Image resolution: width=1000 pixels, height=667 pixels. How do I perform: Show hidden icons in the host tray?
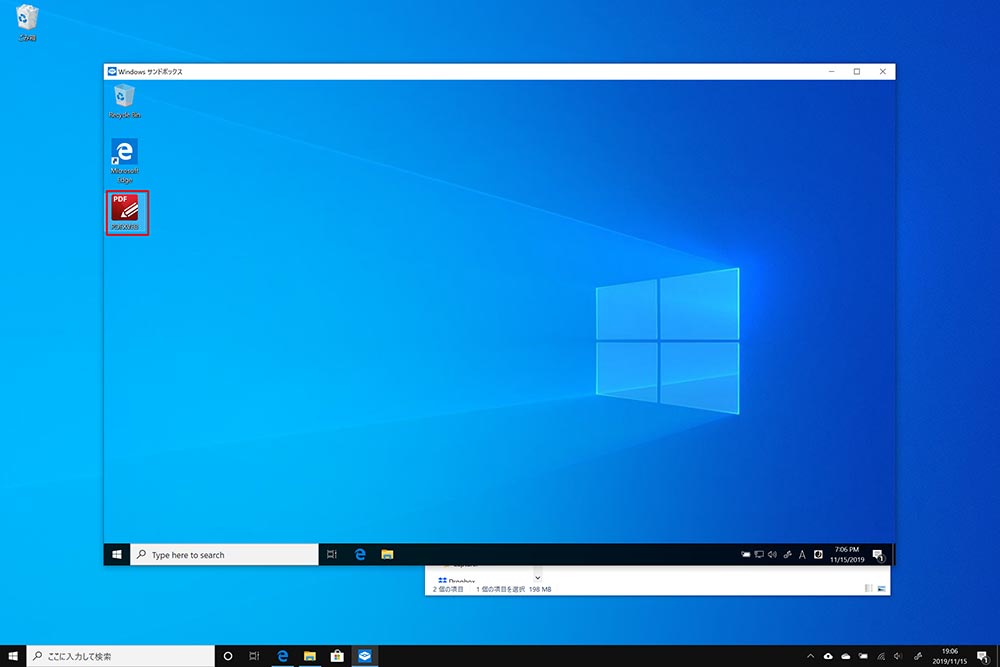[811, 656]
